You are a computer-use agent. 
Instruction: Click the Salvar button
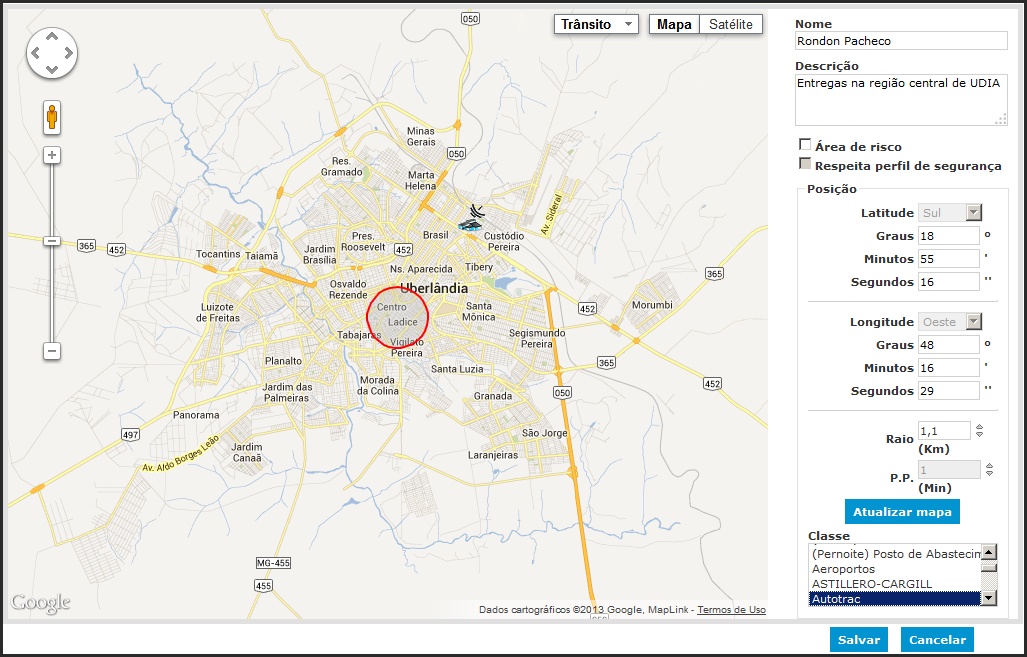click(859, 640)
